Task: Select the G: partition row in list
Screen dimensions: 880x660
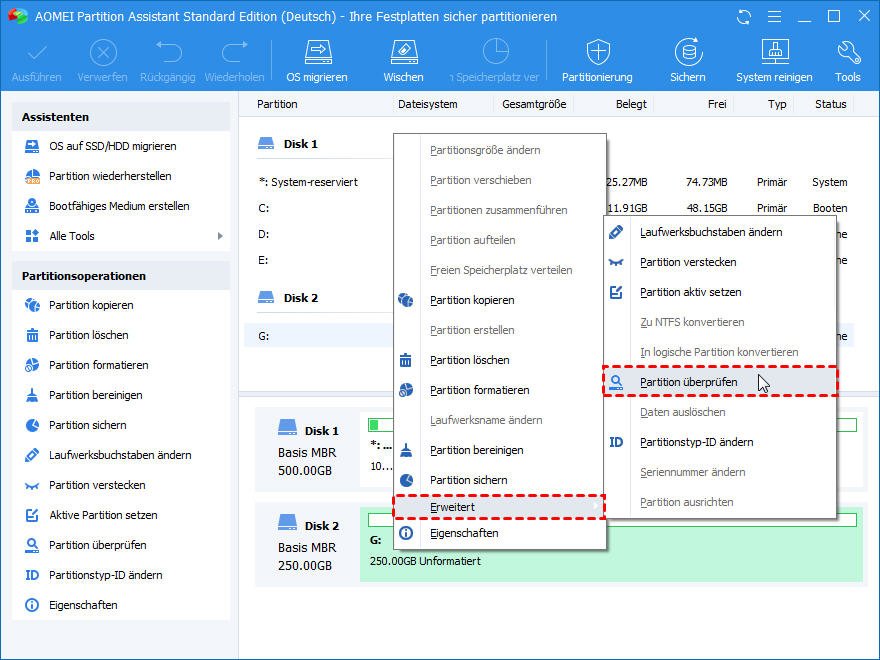Action: [319, 336]
